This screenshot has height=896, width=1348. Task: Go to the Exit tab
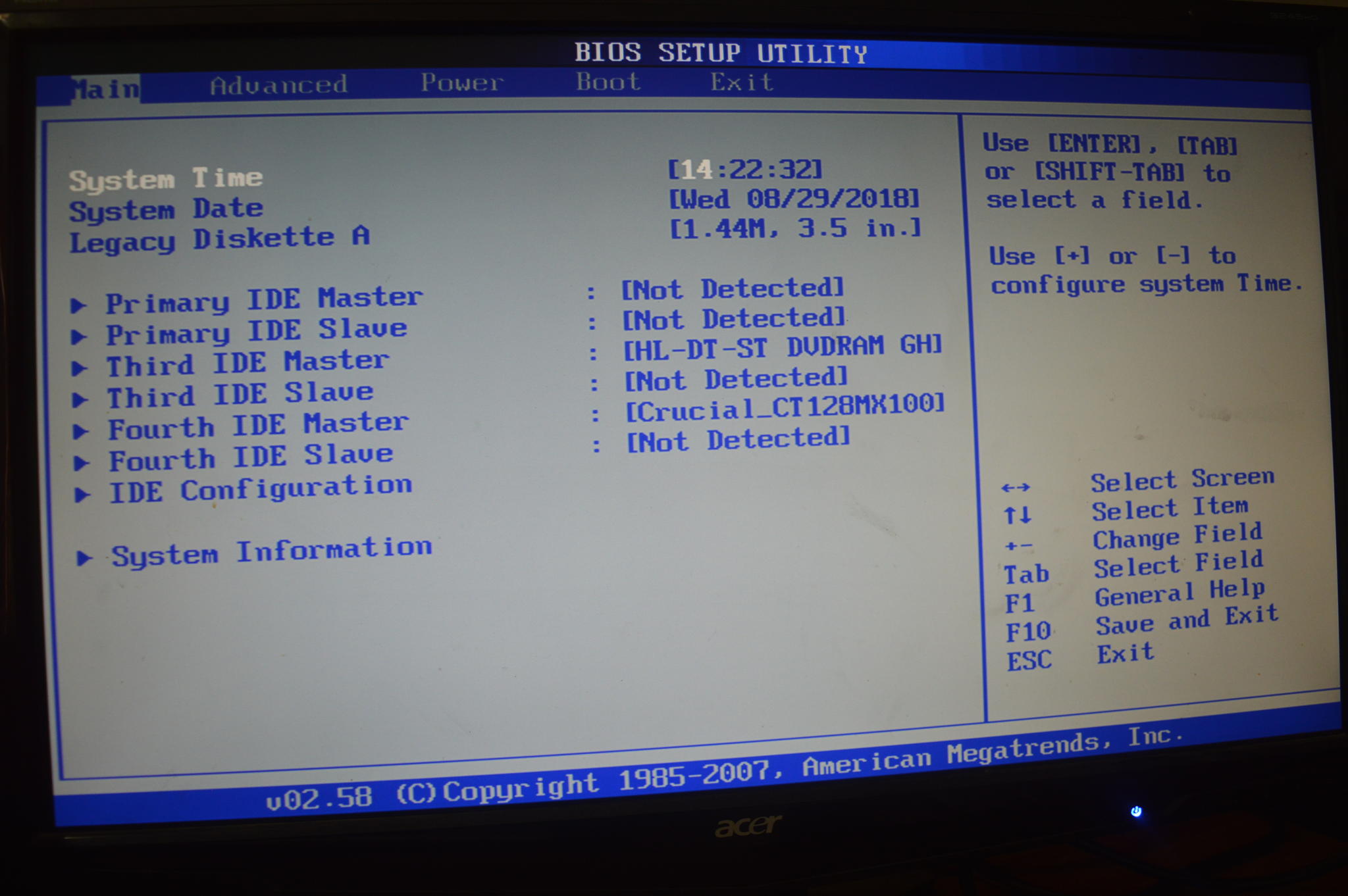tap(741, 82)
